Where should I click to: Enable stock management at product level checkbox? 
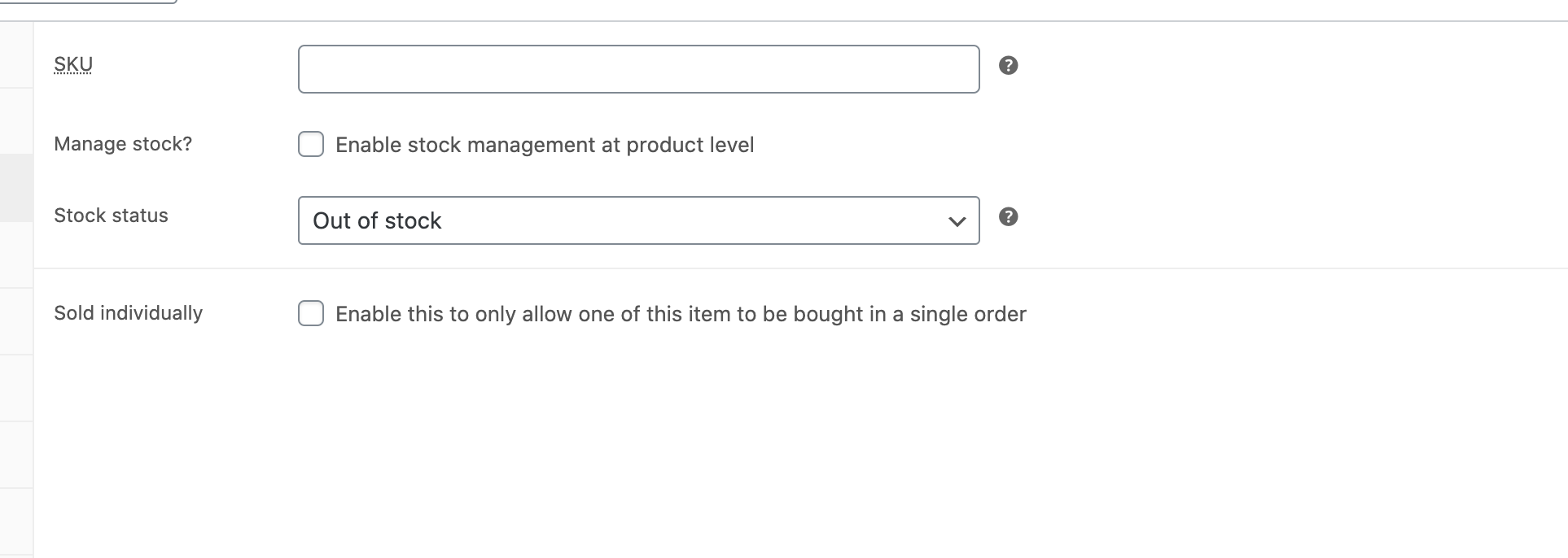(x=311, y=145)
